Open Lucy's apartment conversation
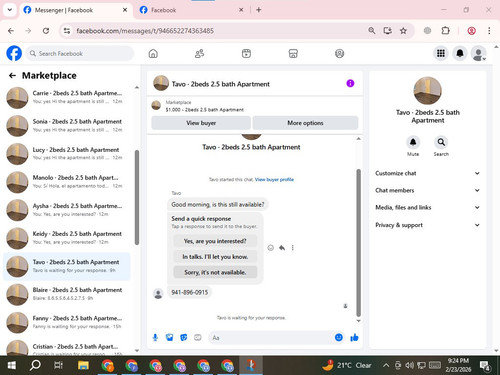 67,153
